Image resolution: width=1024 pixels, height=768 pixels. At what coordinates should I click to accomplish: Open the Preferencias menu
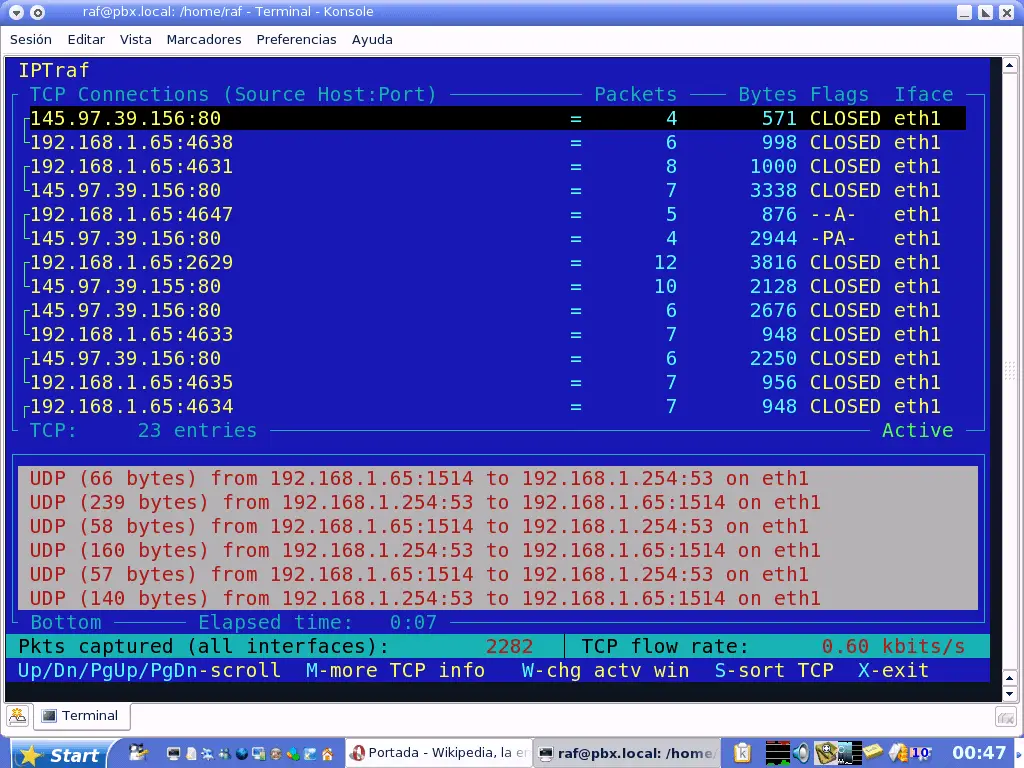tap(296, 39)
